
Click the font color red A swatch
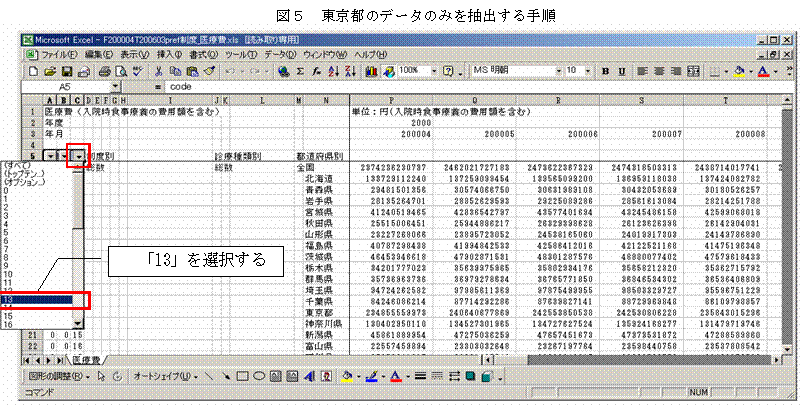pyautogui.click(x=763, y=72)
